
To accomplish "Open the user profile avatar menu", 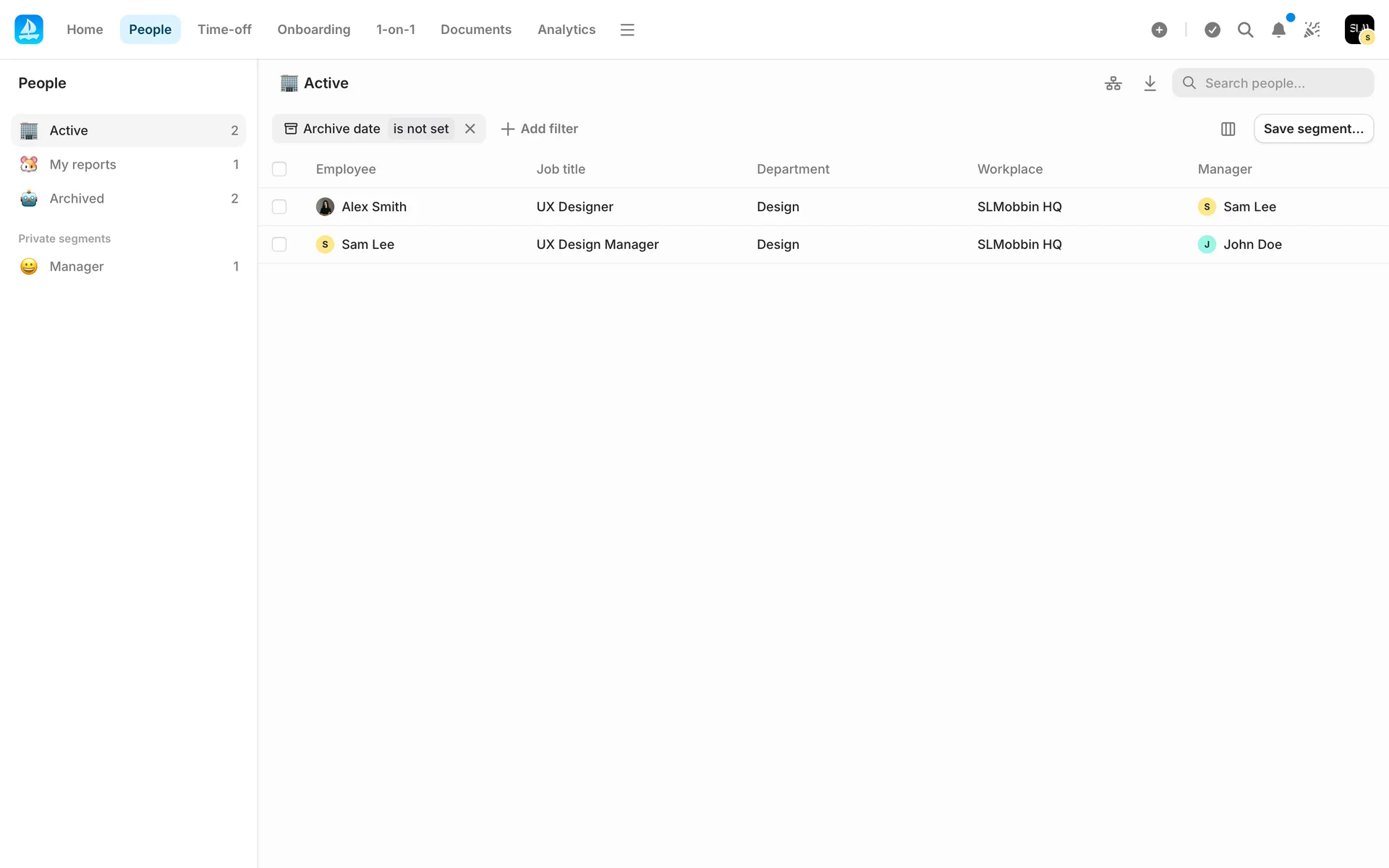I will pyautogui.click(x=1359, y=30).
